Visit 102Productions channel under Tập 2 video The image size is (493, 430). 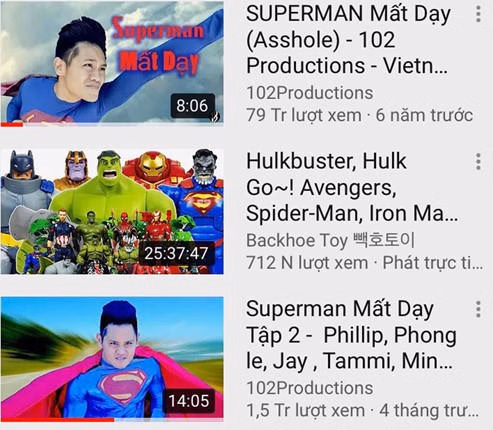point(310,388)
